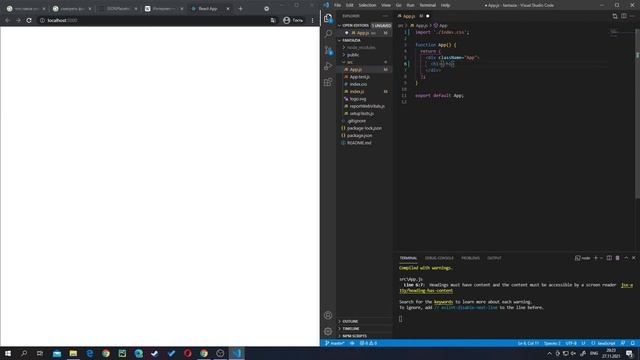Reload the localhost page in browser

(x=29, y=20)
